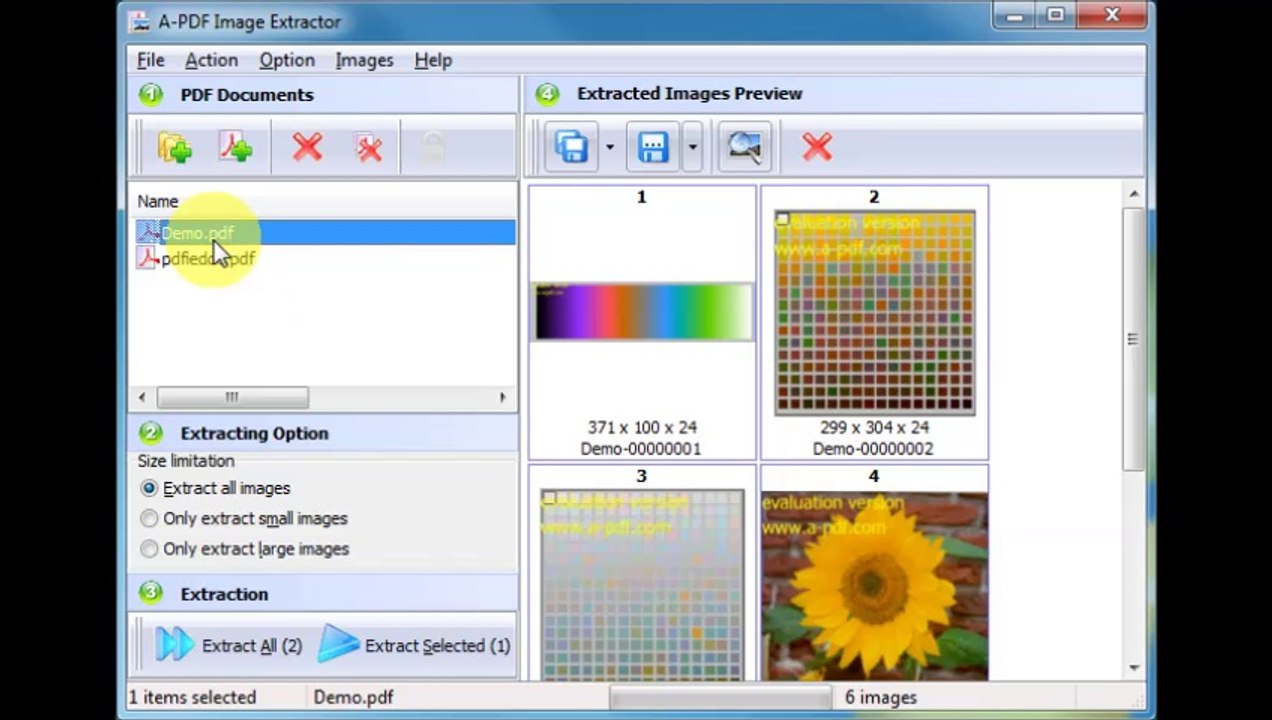Open the File menu

coord(150,60)
